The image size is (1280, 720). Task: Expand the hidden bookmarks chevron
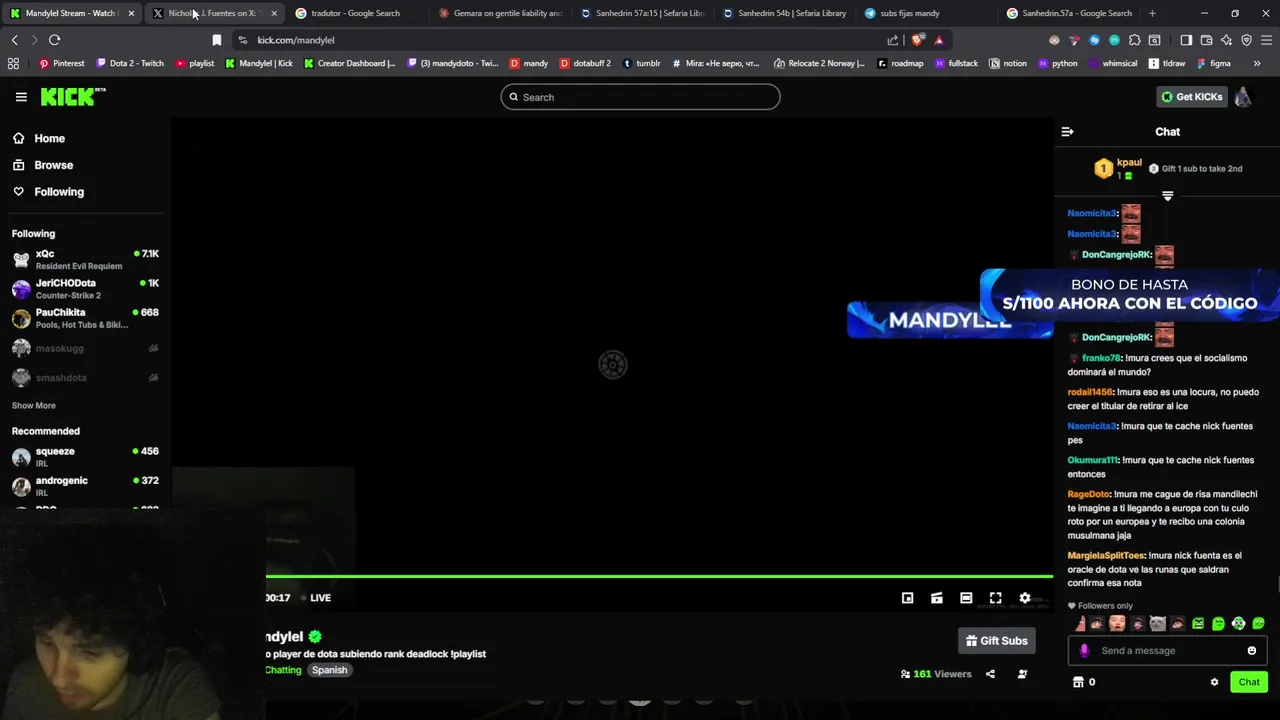point(1257,63)
